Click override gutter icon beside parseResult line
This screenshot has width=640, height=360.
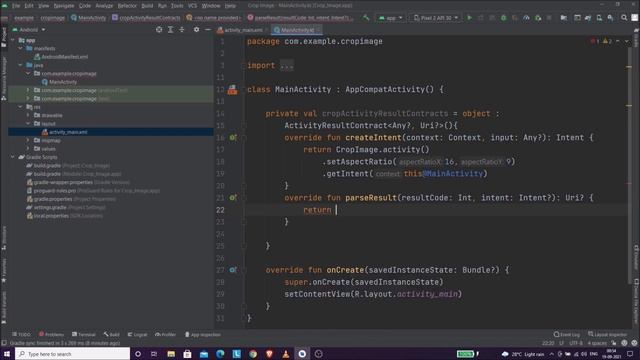click(232, 198)
